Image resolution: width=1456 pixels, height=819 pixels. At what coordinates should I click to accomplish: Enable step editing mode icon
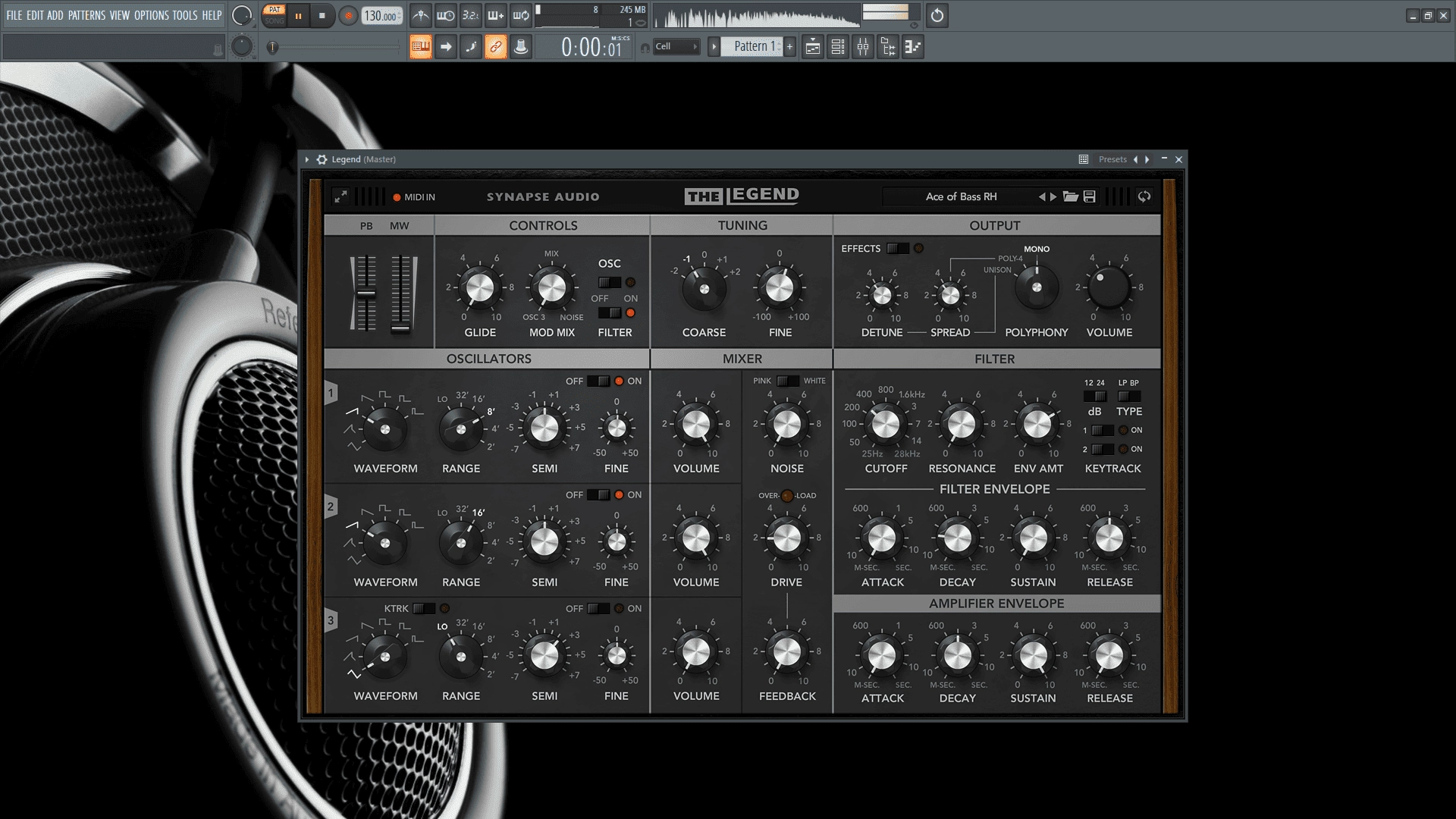470,47
